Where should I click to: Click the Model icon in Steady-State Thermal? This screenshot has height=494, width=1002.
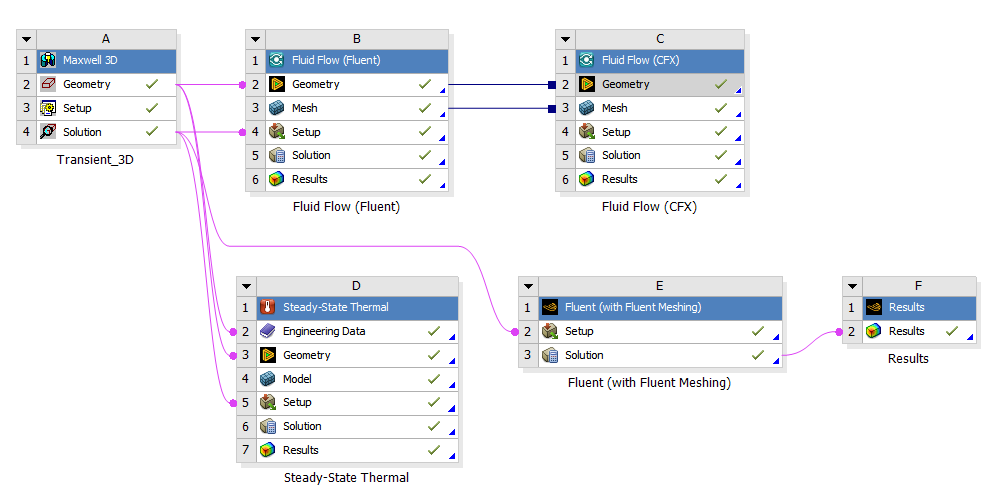[268, 379]
